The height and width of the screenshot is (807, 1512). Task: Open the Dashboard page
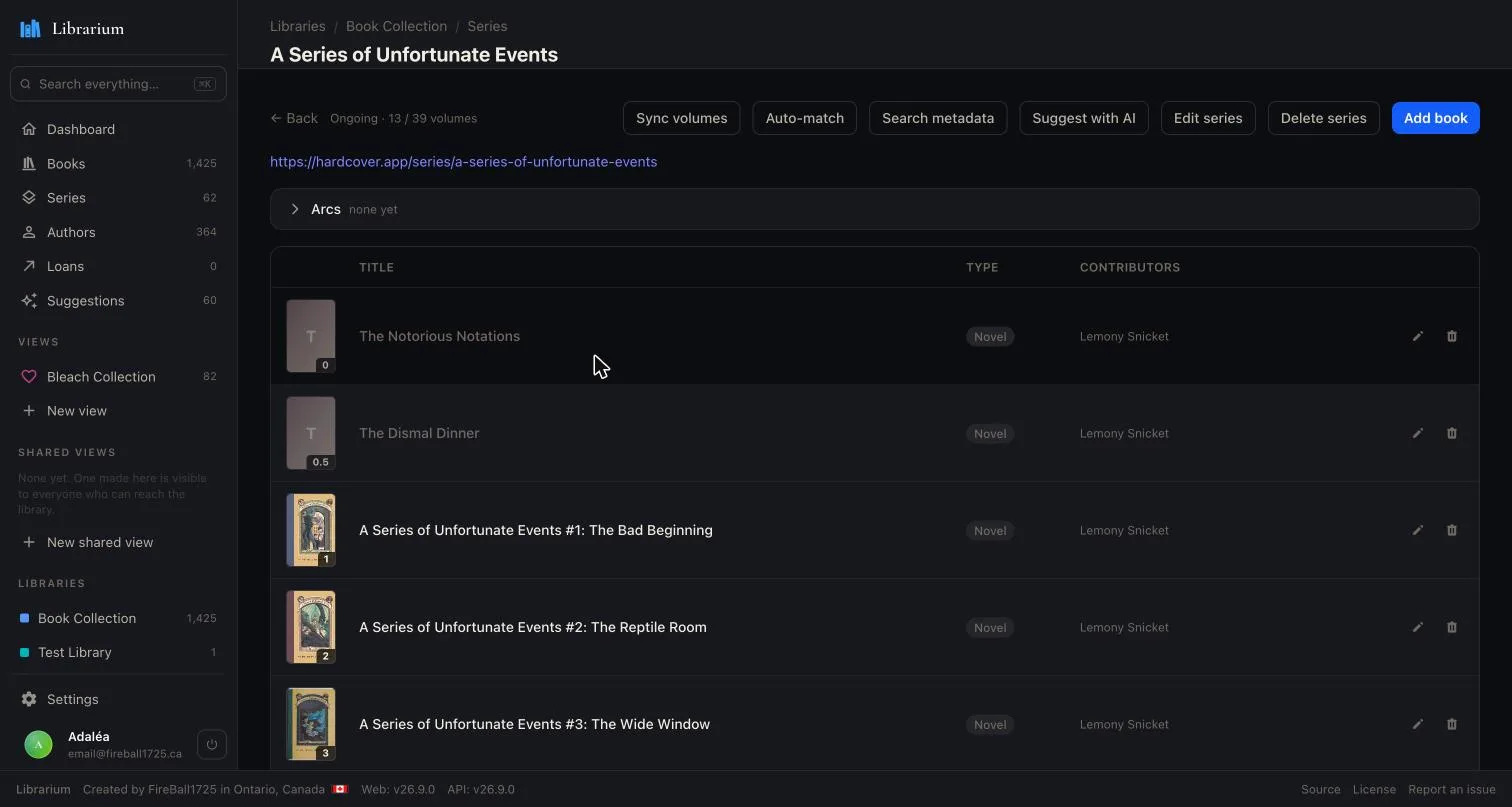118,129
